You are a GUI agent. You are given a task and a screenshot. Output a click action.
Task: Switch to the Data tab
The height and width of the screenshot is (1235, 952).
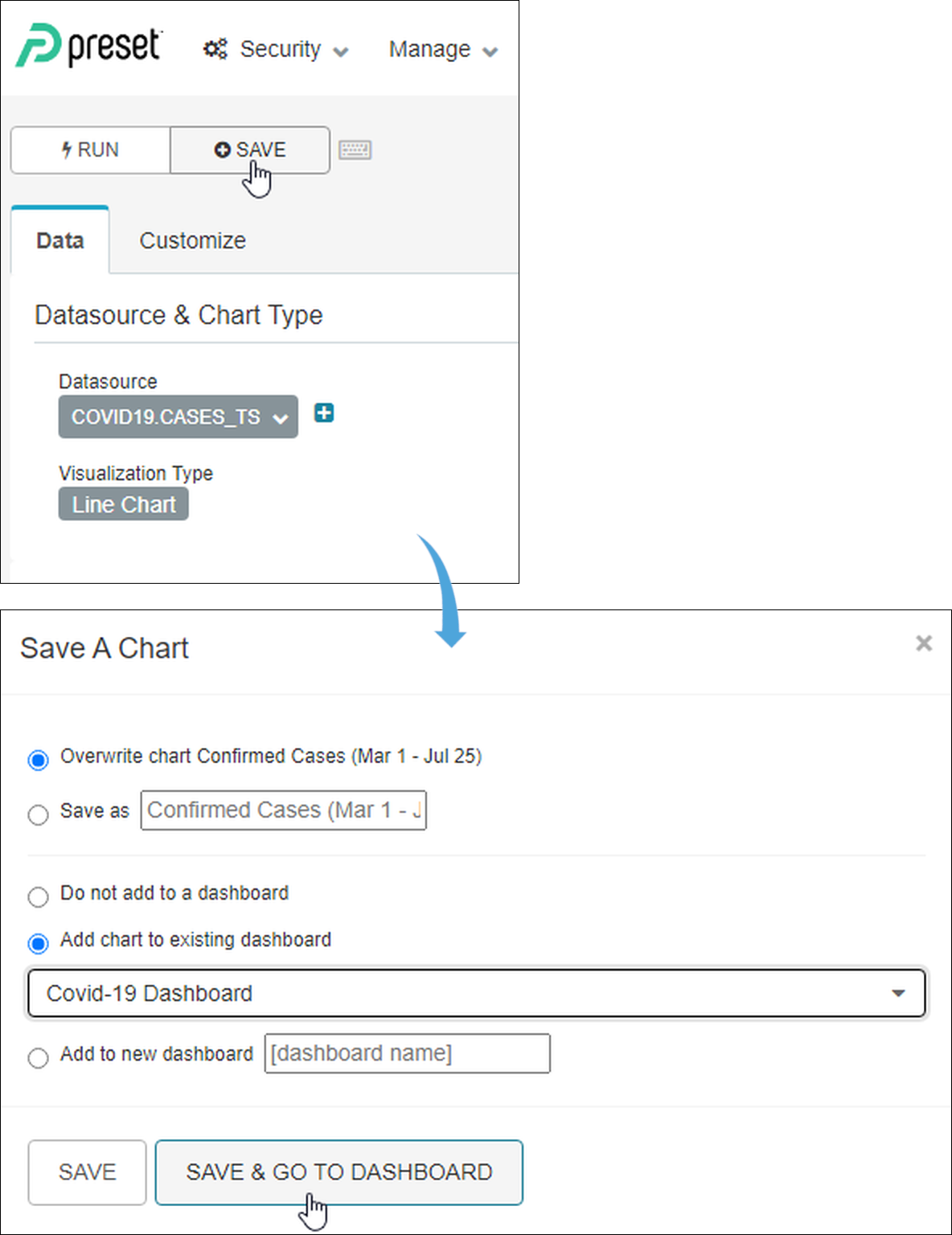click(60, 240)
